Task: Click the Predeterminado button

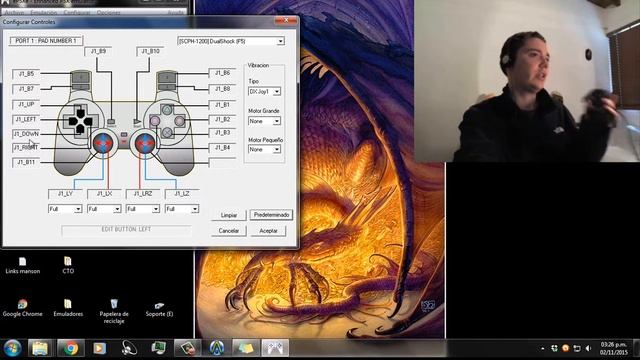Action: click(x=271, y=215)
